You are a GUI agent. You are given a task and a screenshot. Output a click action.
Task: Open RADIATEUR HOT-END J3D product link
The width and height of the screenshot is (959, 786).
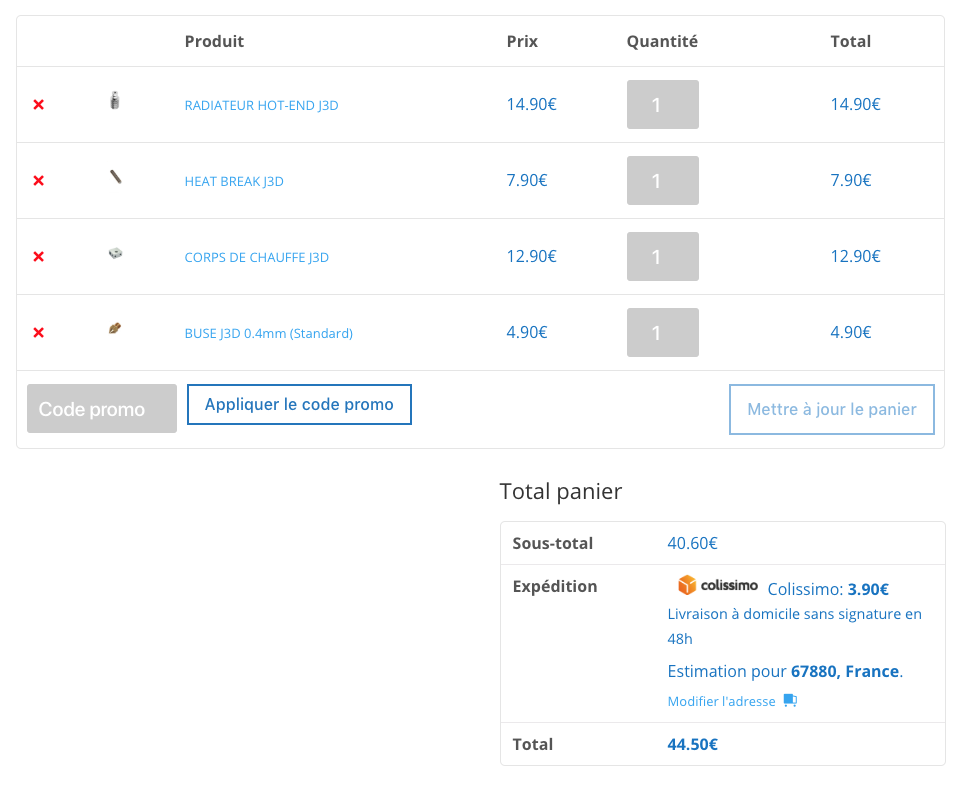tap(261, 105)
